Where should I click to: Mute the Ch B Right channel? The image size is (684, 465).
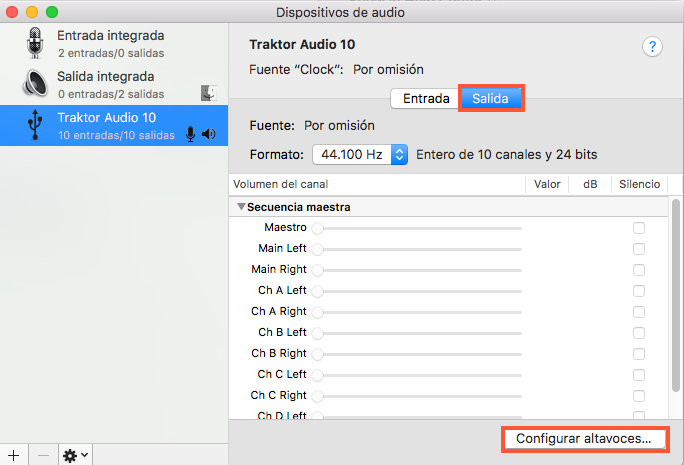(639, 354)
